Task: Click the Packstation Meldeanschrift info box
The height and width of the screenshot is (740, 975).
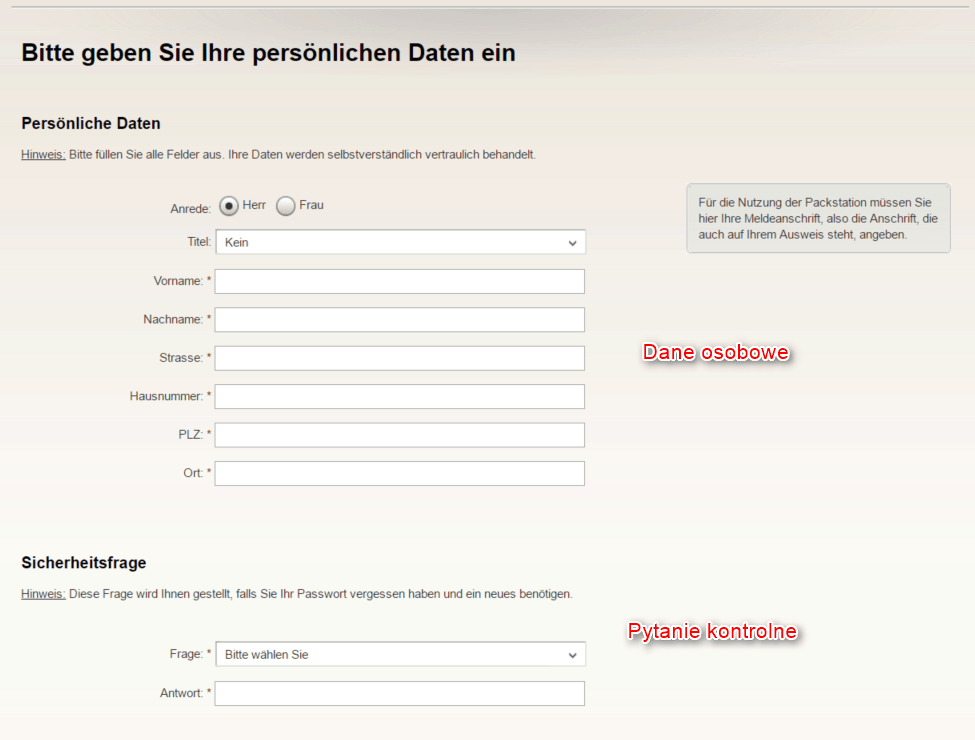Action: tap(817, 218)
